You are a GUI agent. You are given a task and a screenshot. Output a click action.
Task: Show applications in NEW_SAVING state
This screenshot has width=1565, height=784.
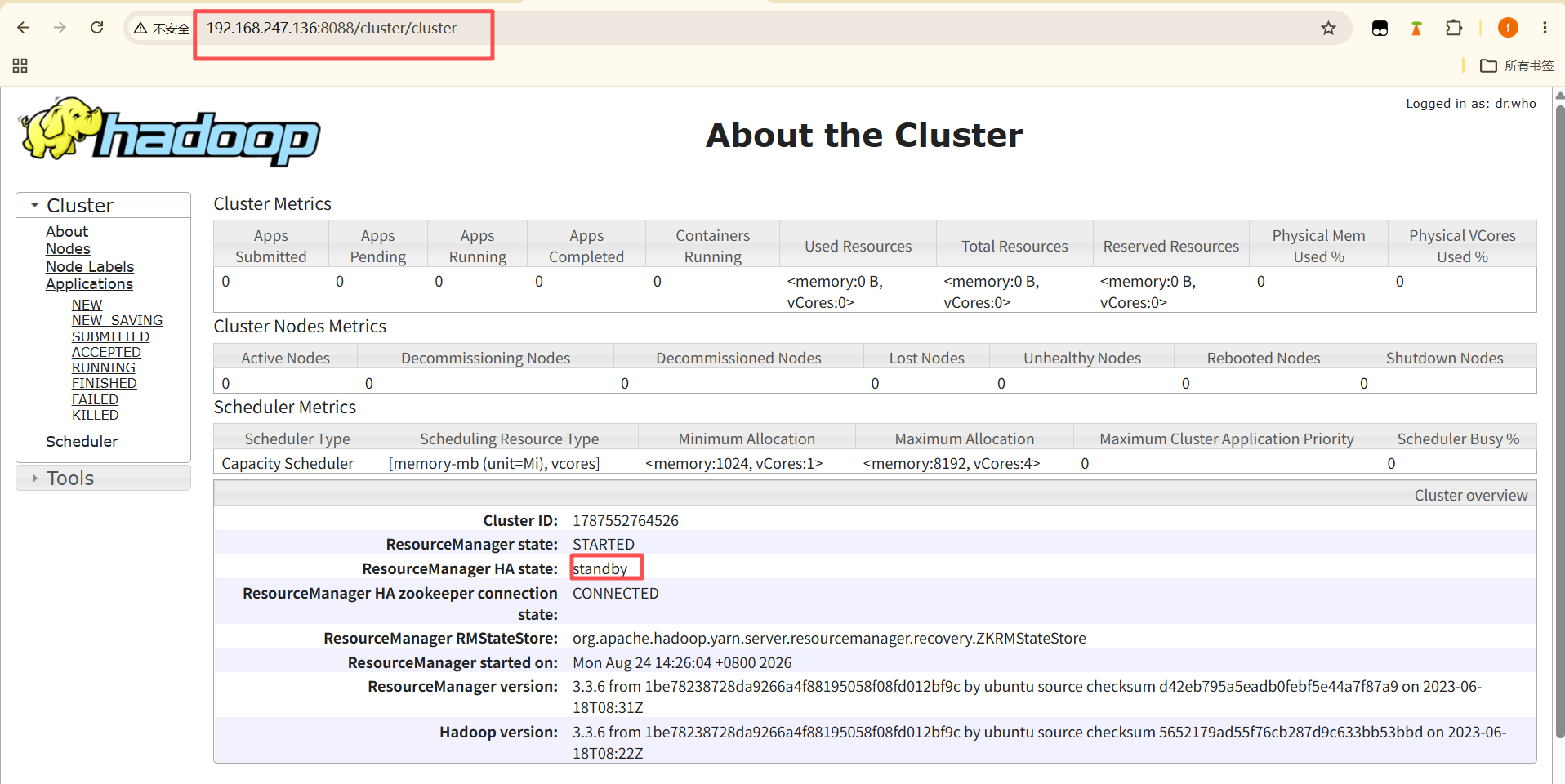pos(117,320)
